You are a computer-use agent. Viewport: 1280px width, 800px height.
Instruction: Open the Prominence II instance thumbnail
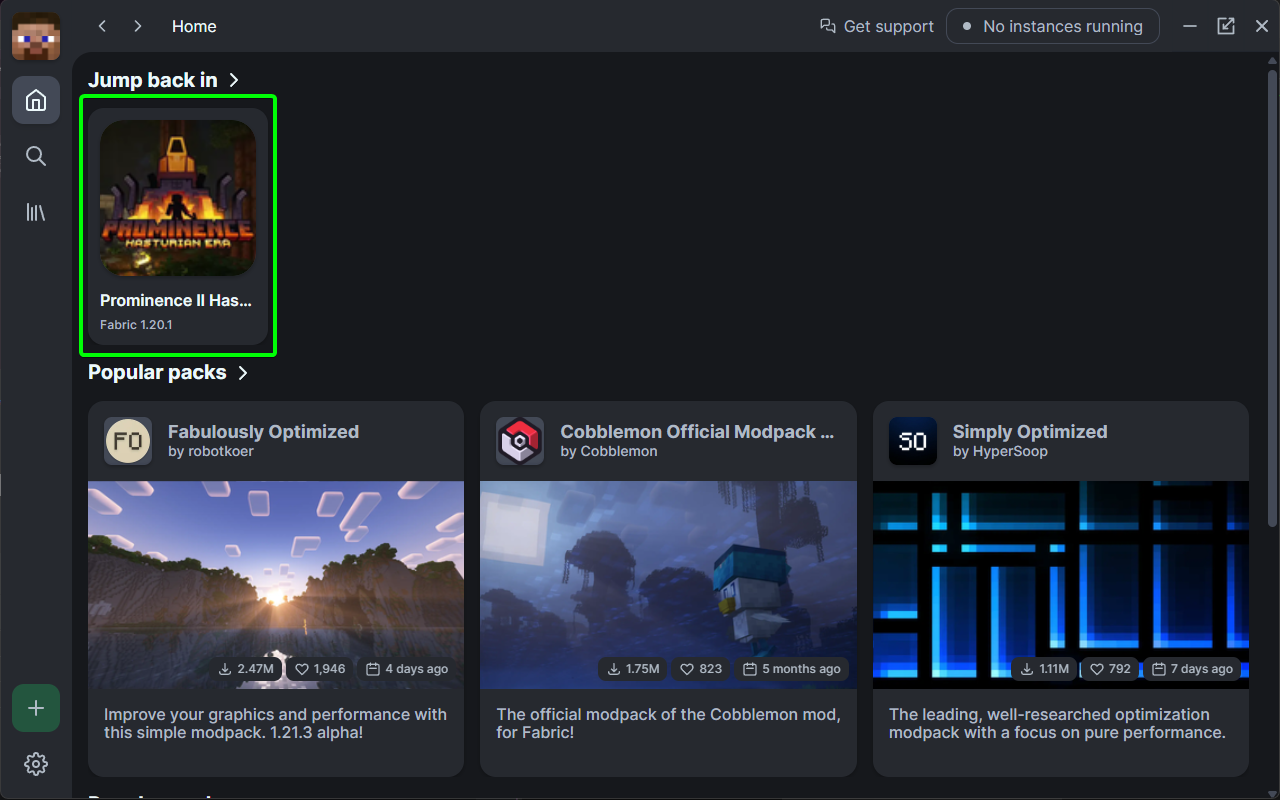pos(178,198)
